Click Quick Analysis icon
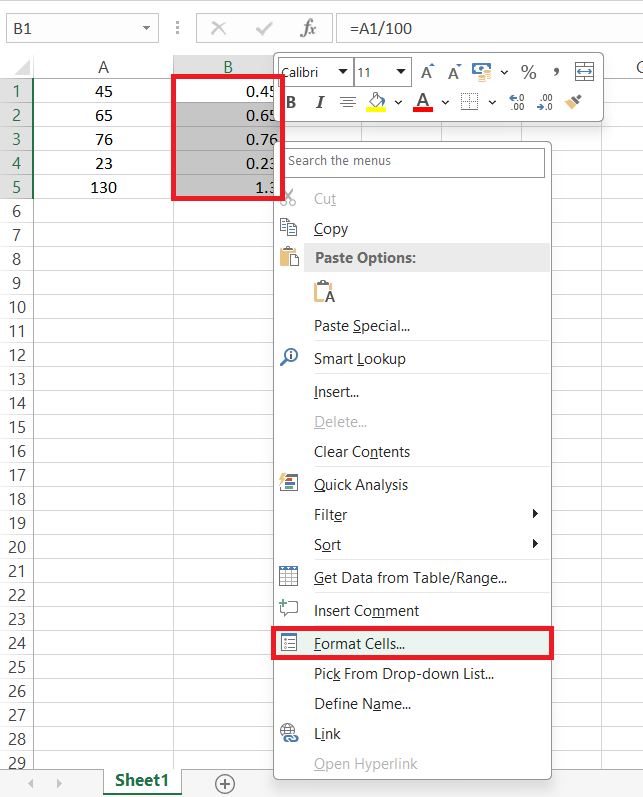The image size is (643, 797). (x=288, y=482)
